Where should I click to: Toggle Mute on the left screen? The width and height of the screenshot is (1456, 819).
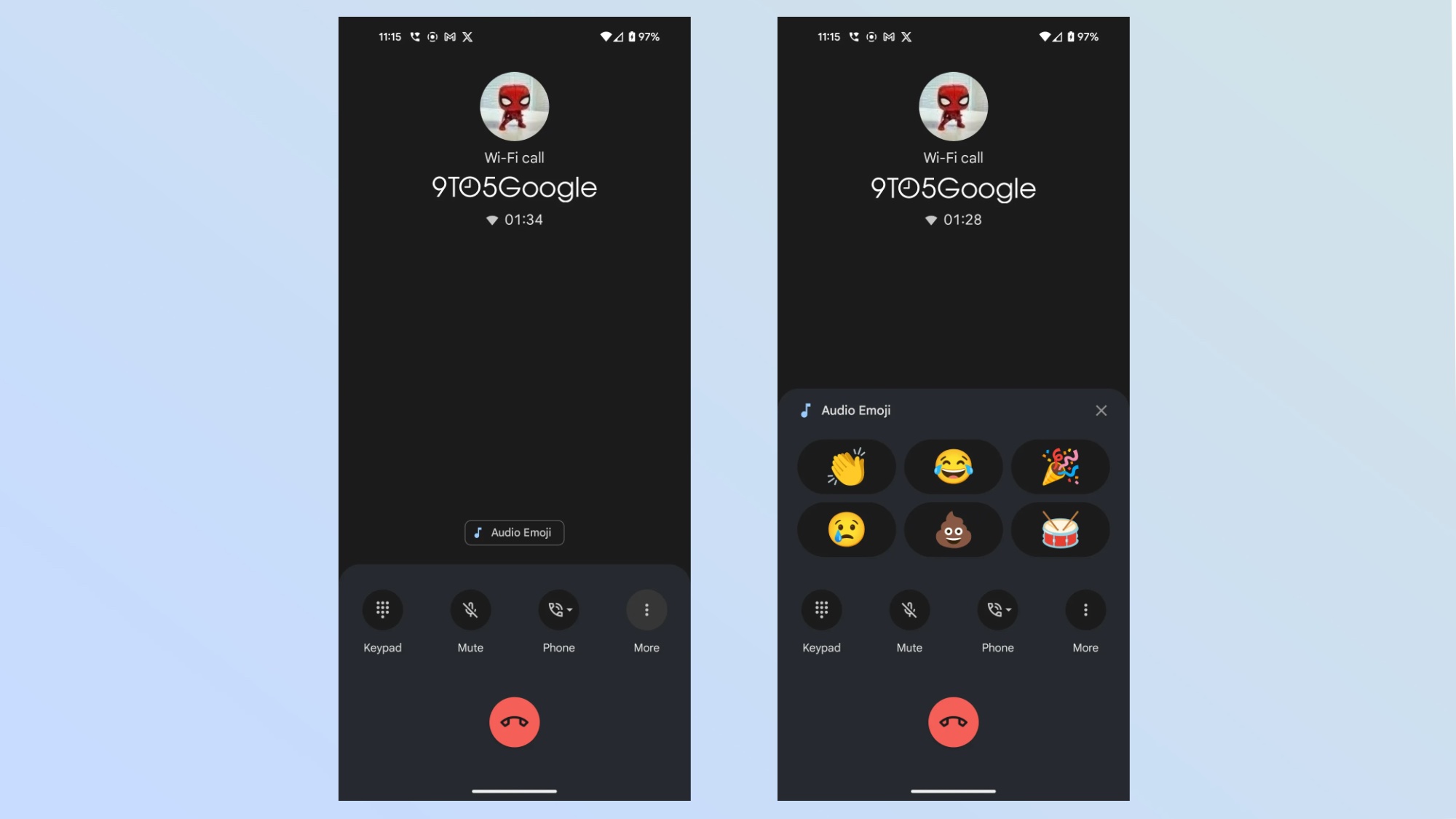point(470,609)
